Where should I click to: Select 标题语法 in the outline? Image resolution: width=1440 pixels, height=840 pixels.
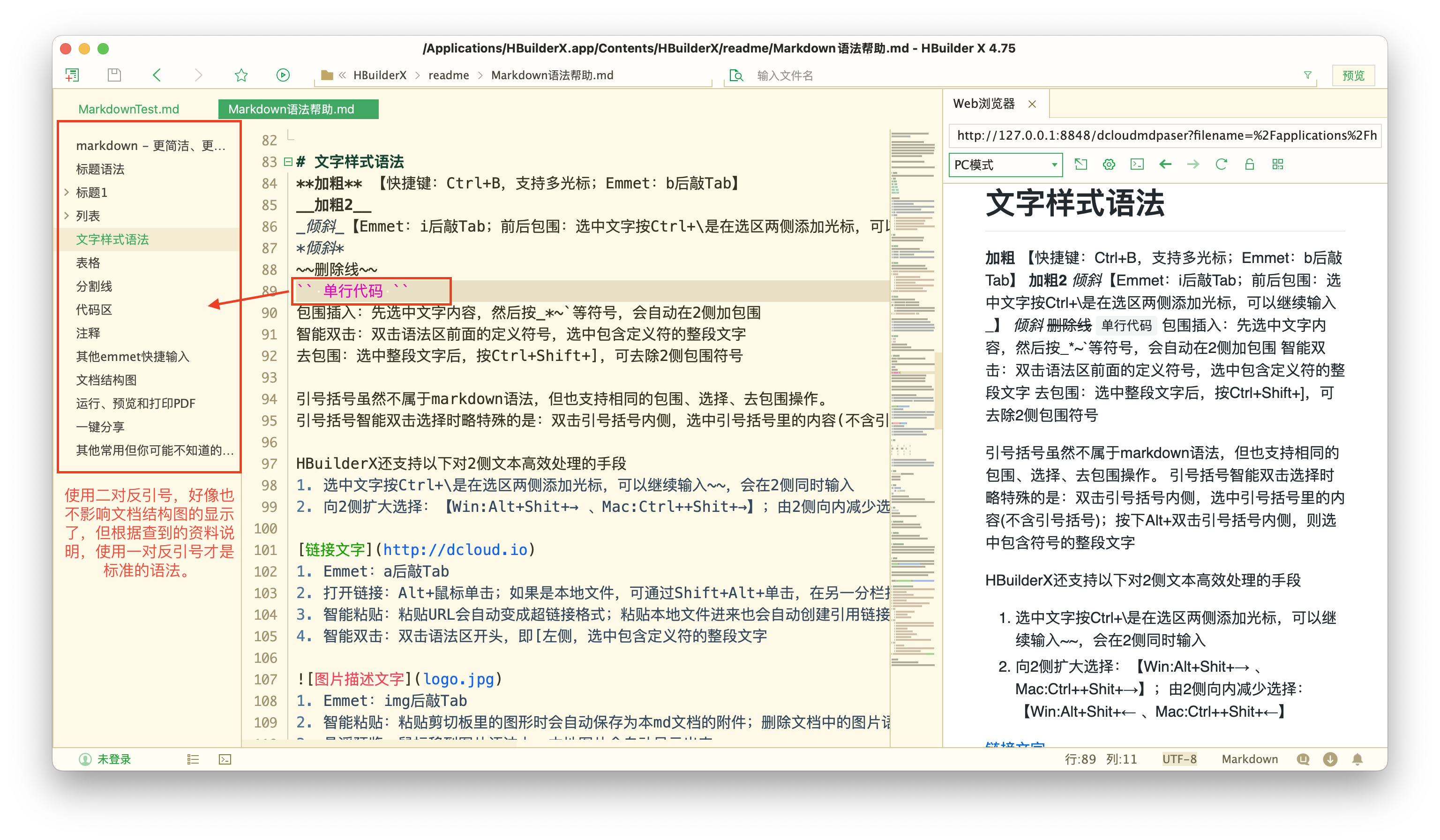[x=100, y=169]
